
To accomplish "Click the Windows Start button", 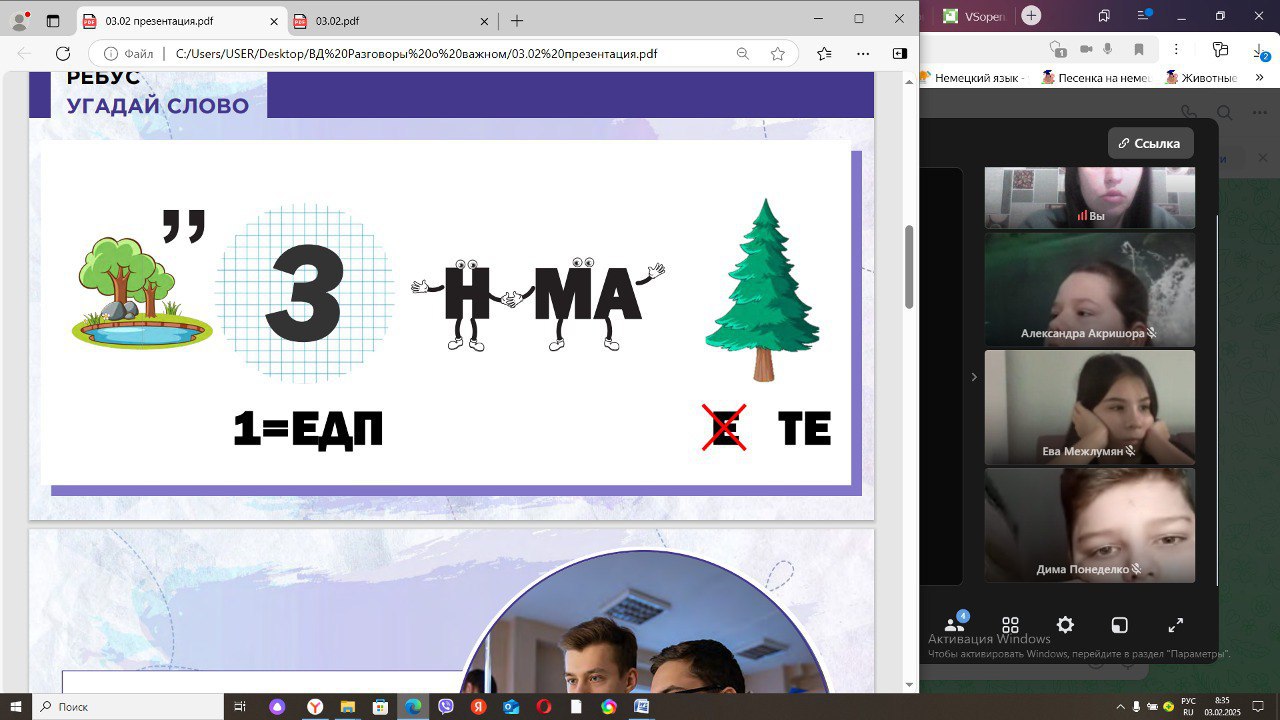I will click(x=16, y=706).
